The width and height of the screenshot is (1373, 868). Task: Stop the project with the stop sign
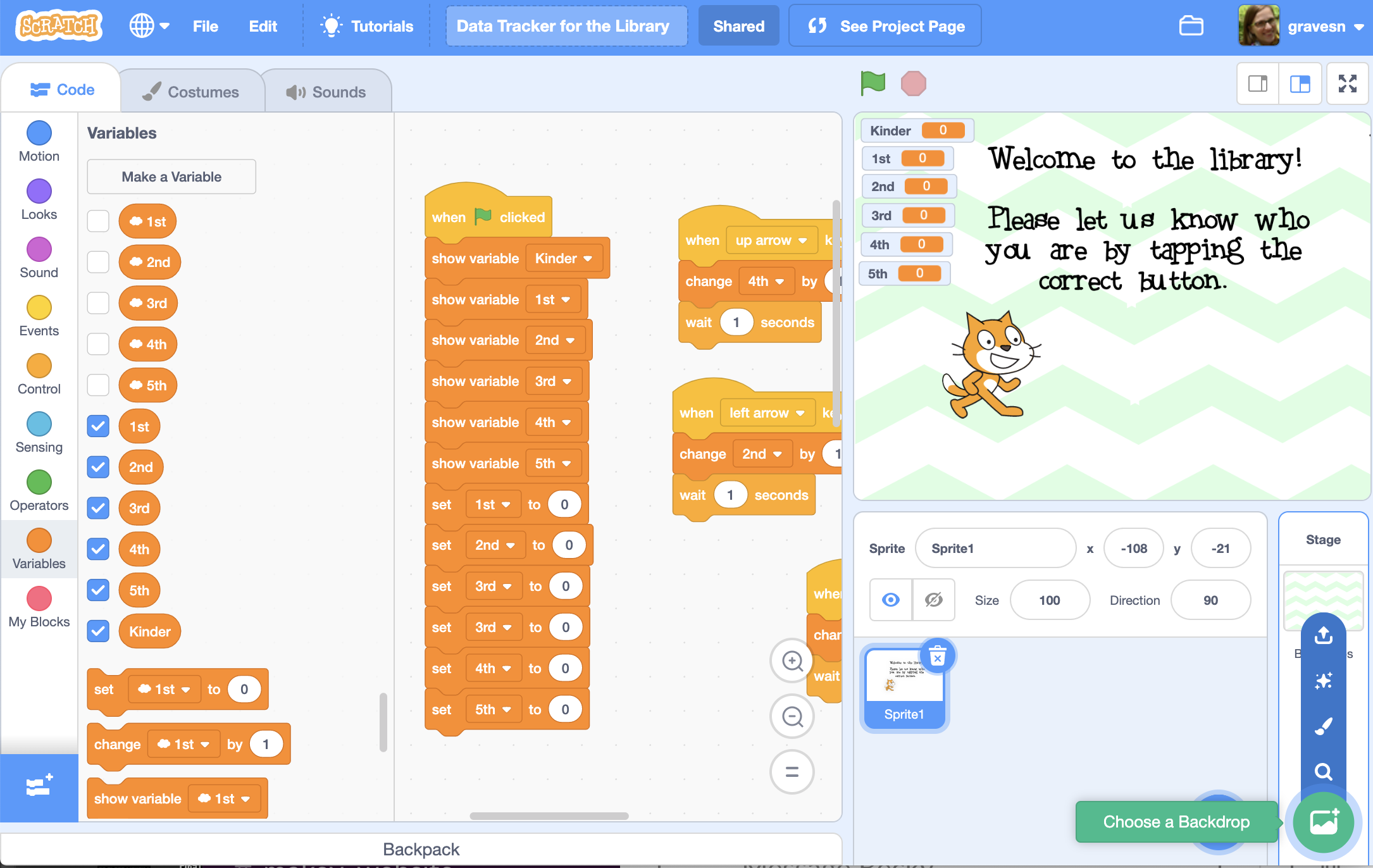click(x=913, y=83)
